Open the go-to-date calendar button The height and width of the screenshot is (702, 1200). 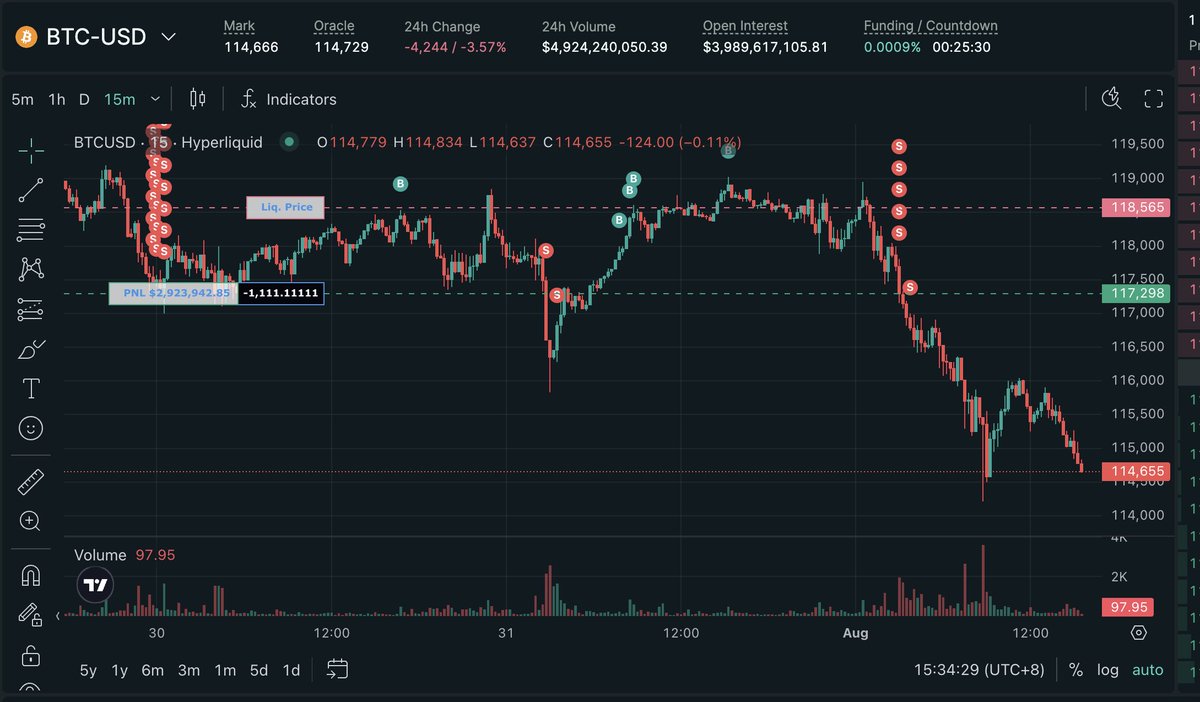pos(338,669)
